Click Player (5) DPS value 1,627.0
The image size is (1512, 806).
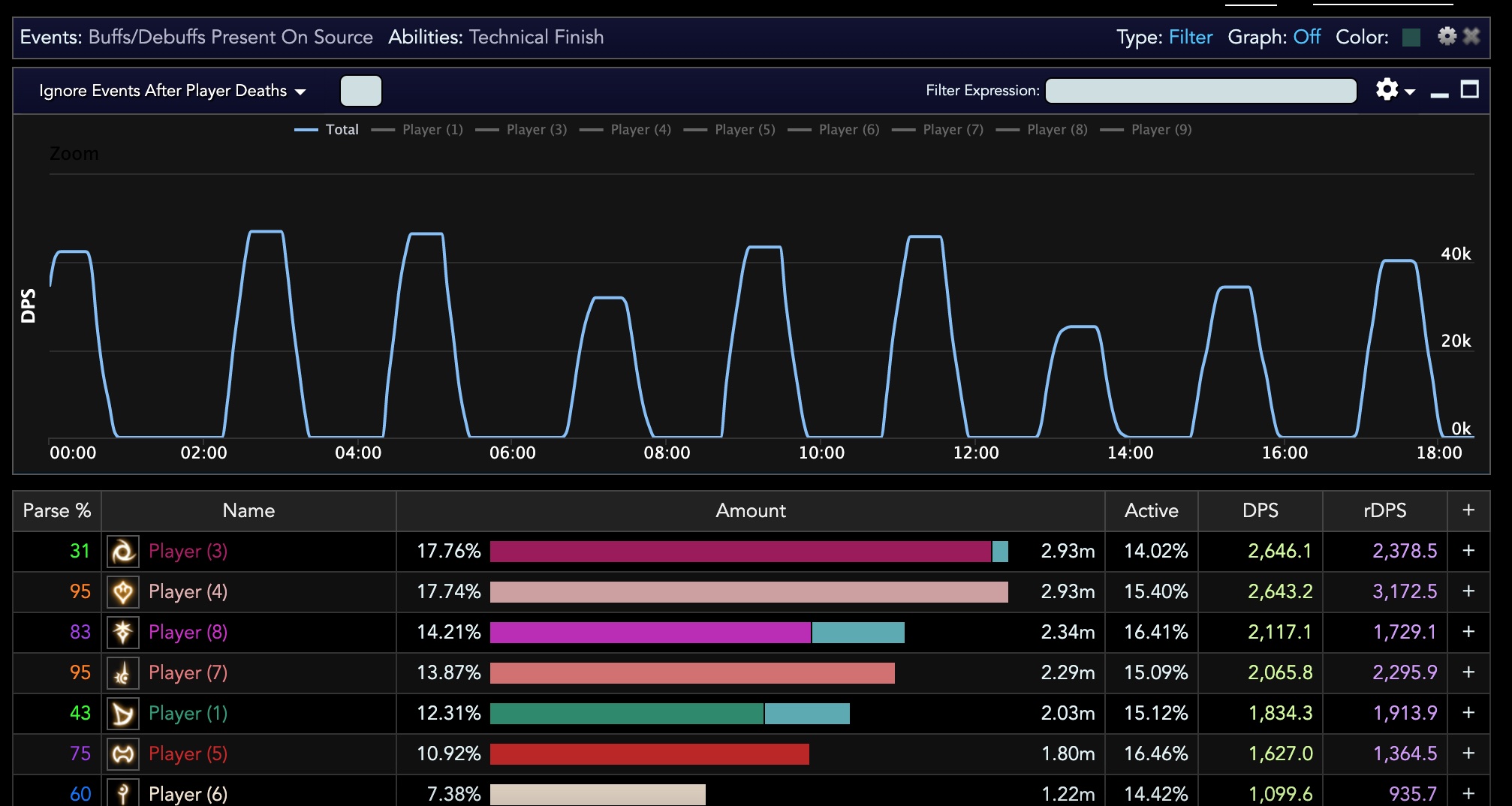[1281, 753]
